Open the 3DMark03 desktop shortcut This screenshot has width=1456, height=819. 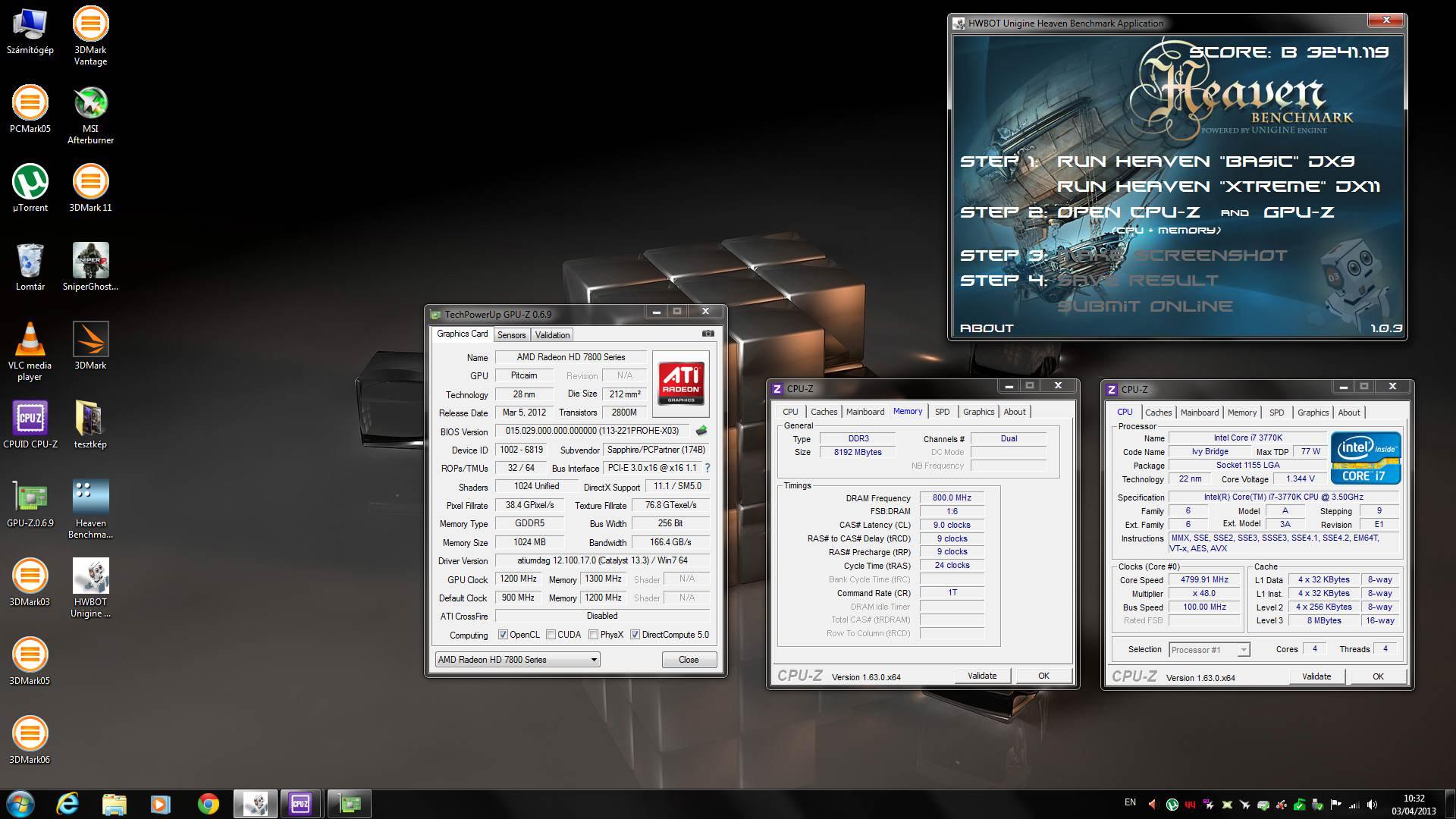pos(30,583)
